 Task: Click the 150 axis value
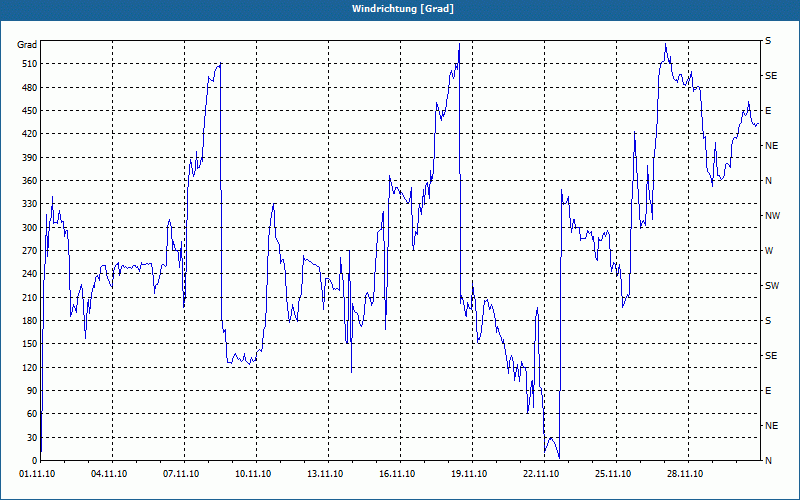[x=31, y=344]
